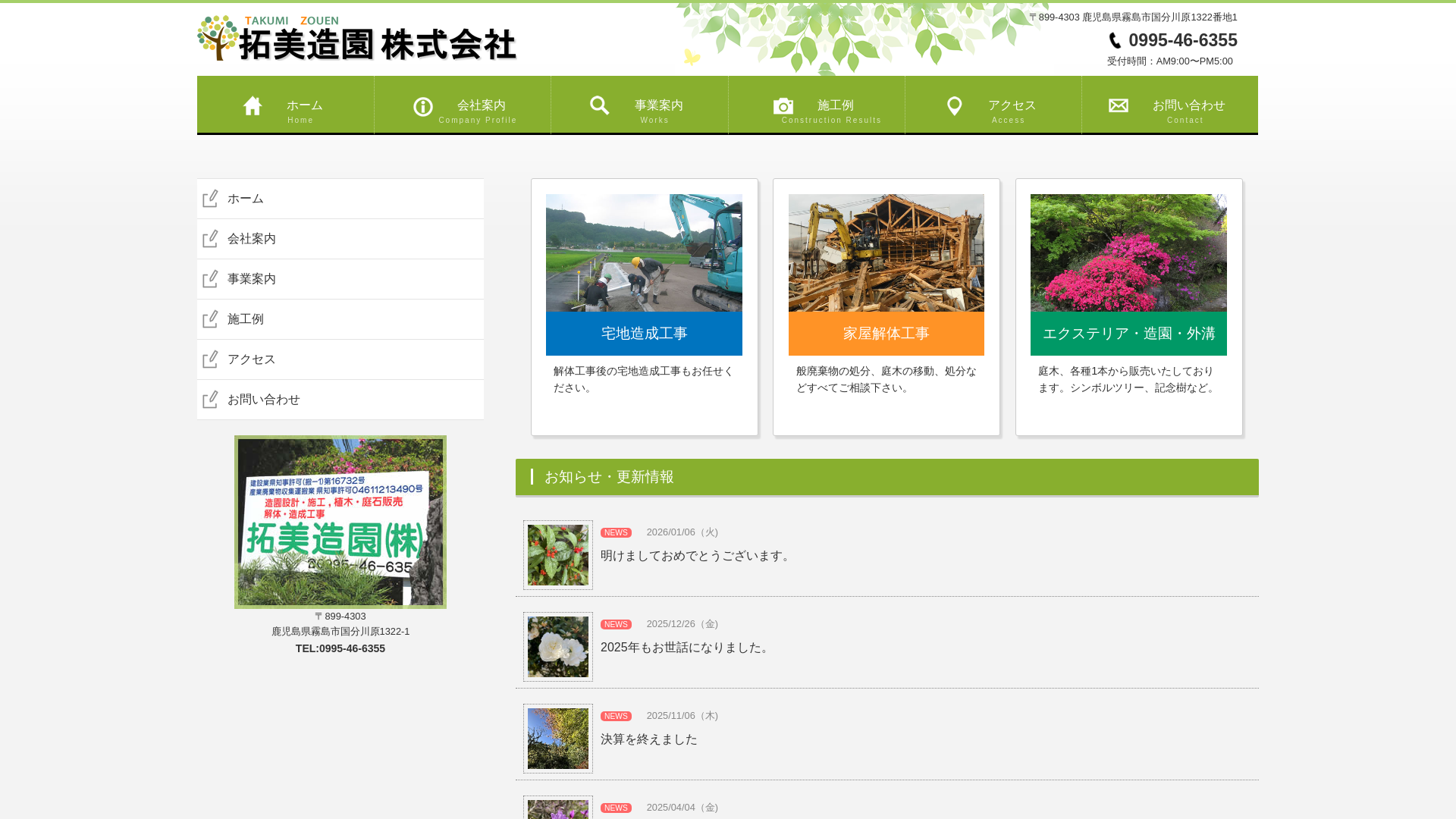Open the エクステリア・造園・外溝 green banner
The height and width of the screenshot is (819, 1456).
point(1128,334)
